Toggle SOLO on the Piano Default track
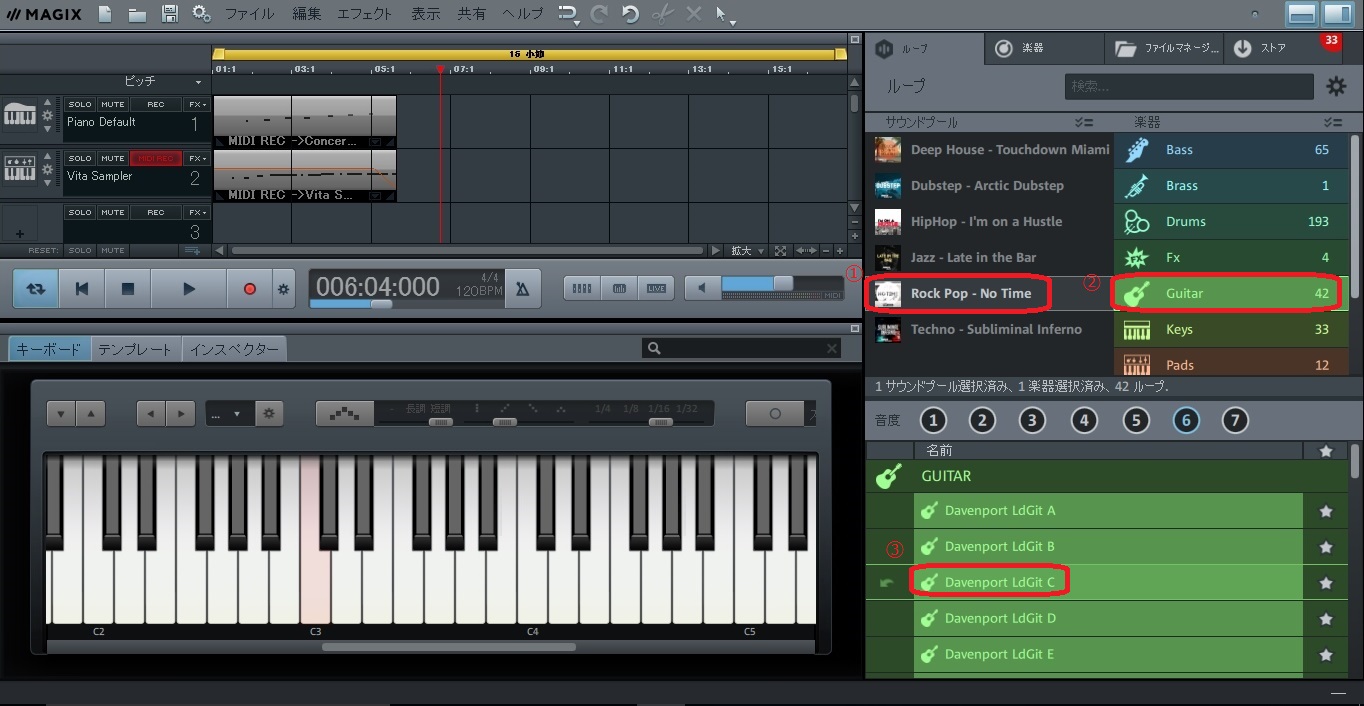This screenshot has width=1364, height=706. [80, 104]
